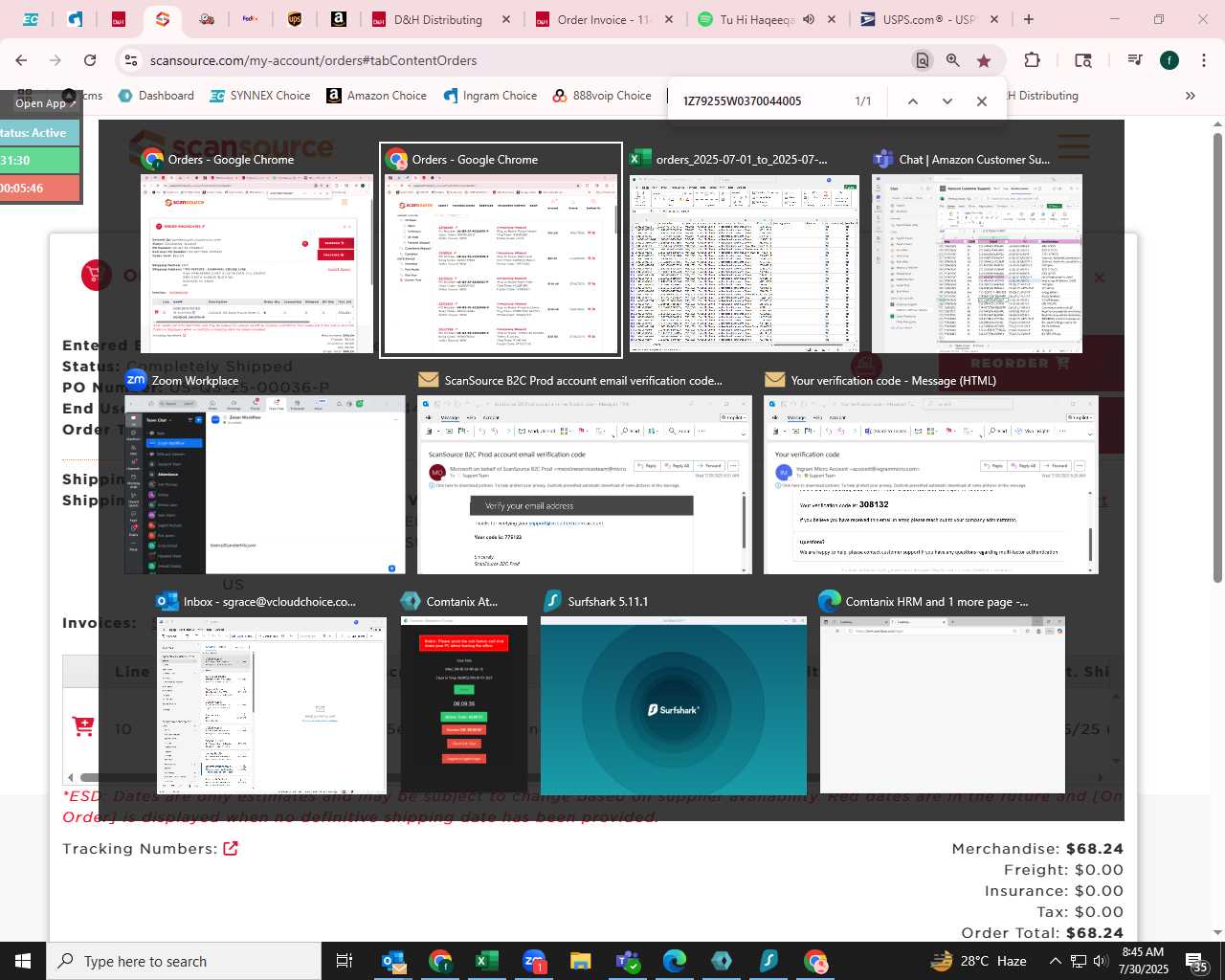This screenshot has width=1225, height=980.
Task: Open the Ingram Choice bookmark
Action: 490,96
